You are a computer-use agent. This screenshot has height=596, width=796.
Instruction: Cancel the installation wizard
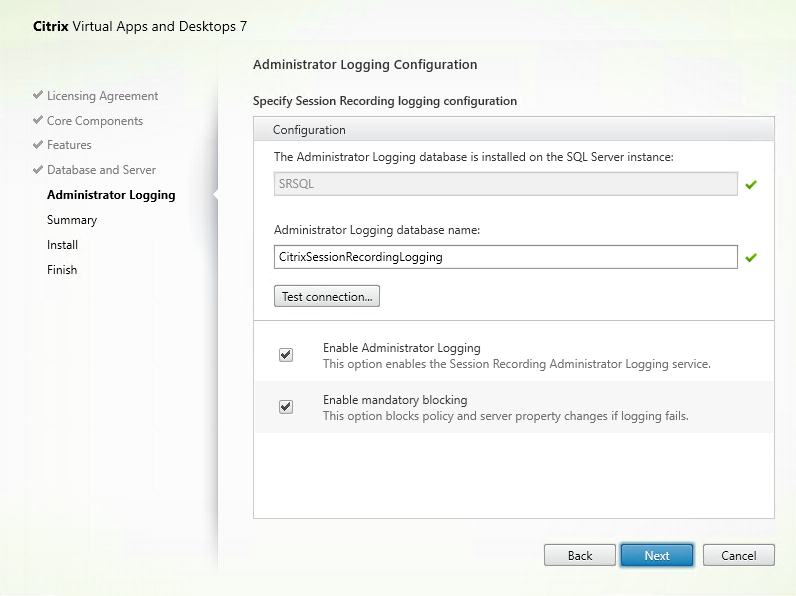(738, 555)
